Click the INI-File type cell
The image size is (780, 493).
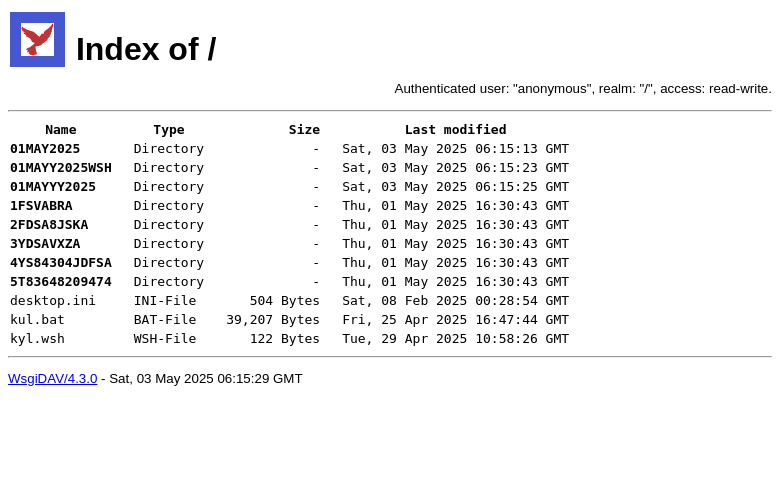tap(165, 300)
